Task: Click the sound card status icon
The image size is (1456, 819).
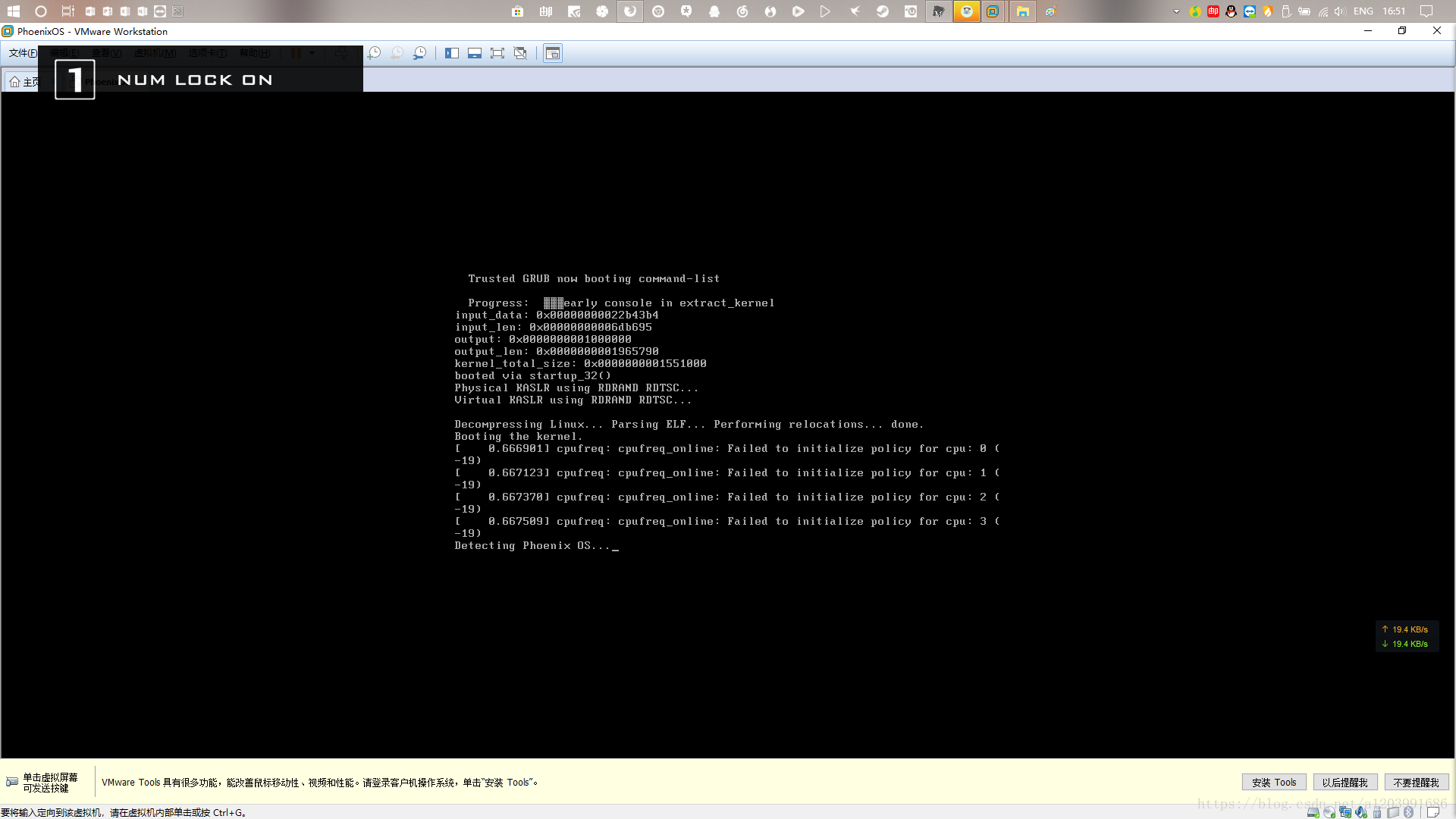Action: [x=1361, y=812]
